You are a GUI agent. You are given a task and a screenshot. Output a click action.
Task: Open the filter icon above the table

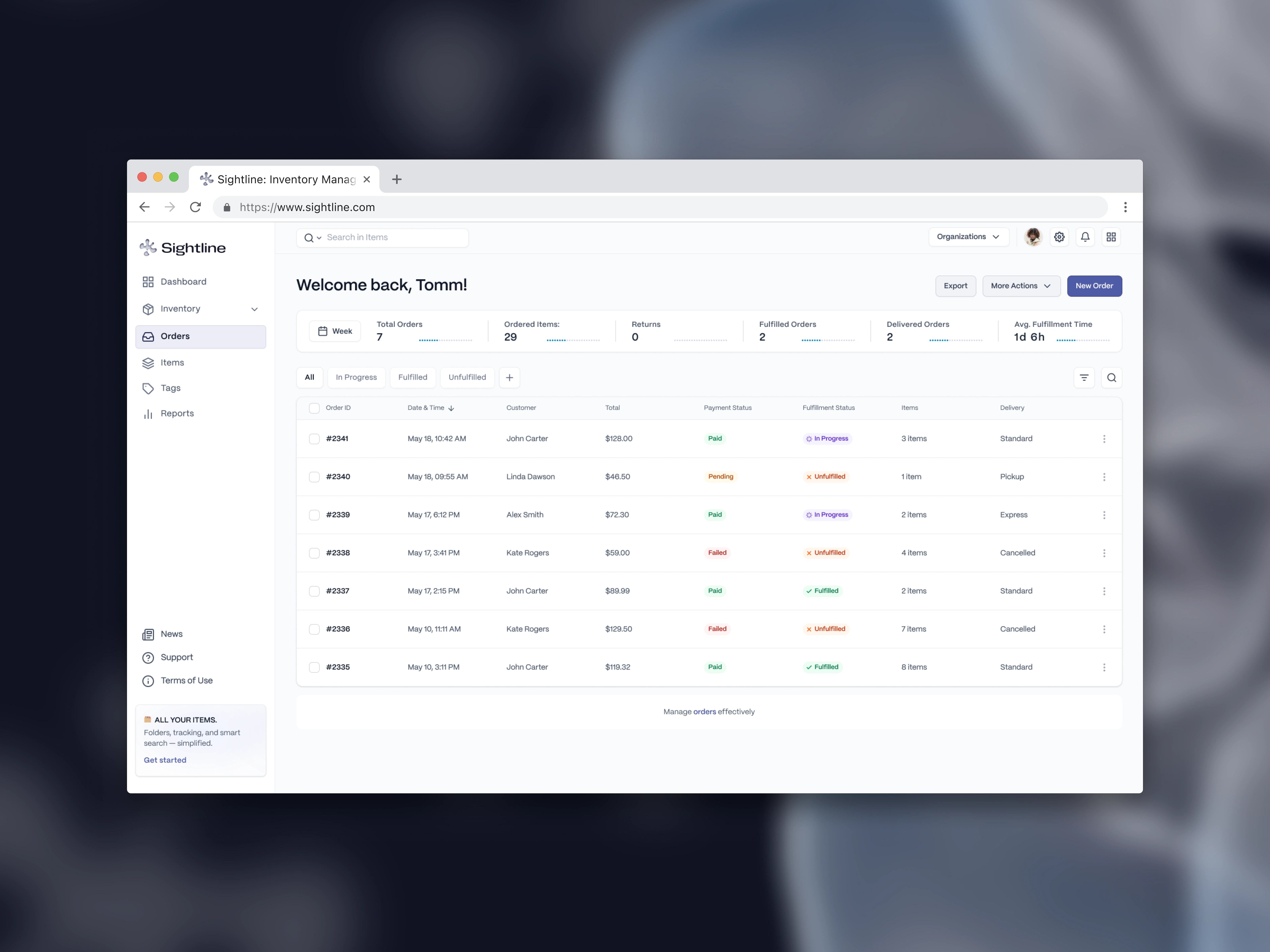click(x=1084, y=378)
